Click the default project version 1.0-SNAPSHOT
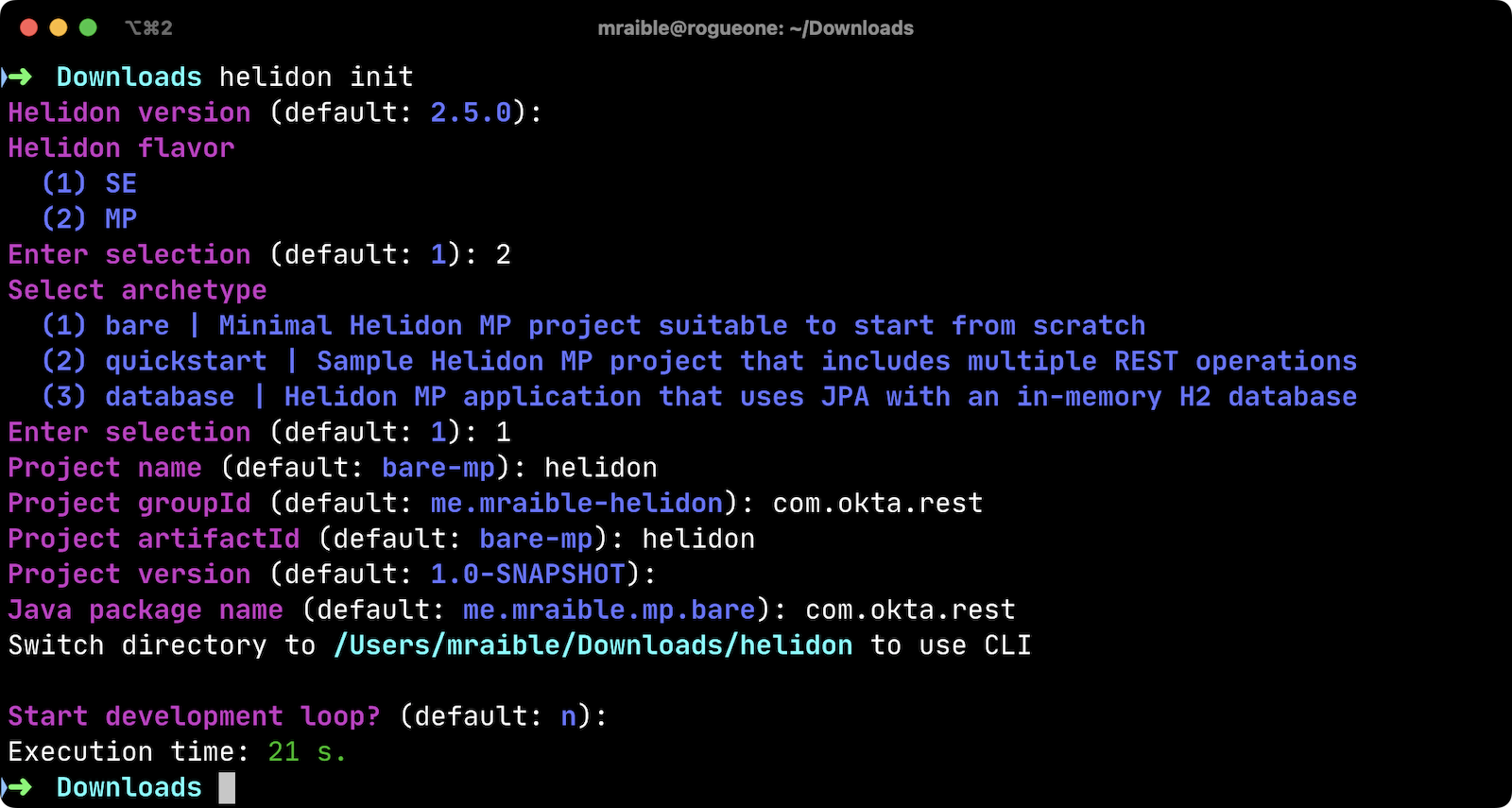The image size is (1512, 808). point(528,575)
